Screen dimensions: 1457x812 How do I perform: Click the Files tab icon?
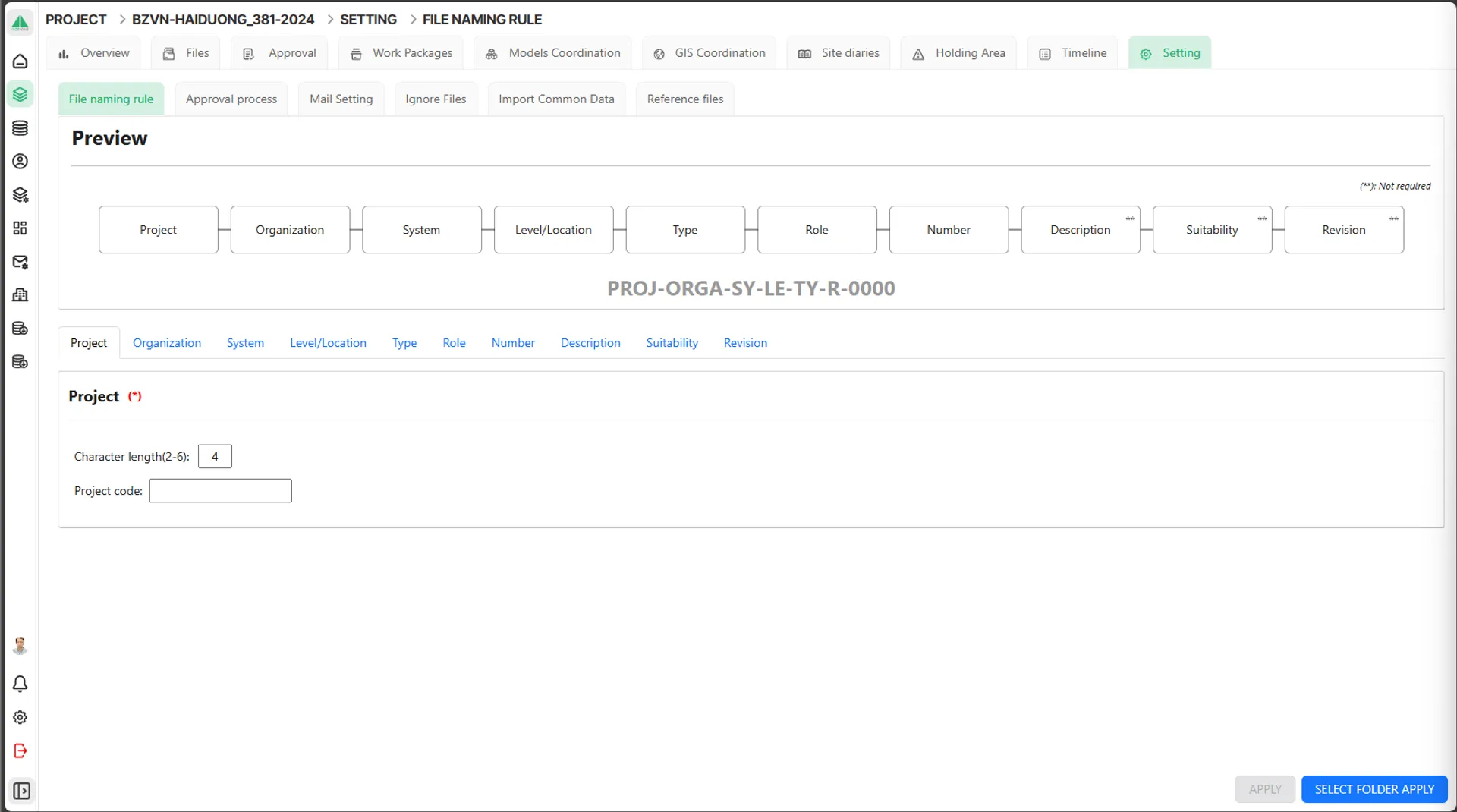click(169, 53)
